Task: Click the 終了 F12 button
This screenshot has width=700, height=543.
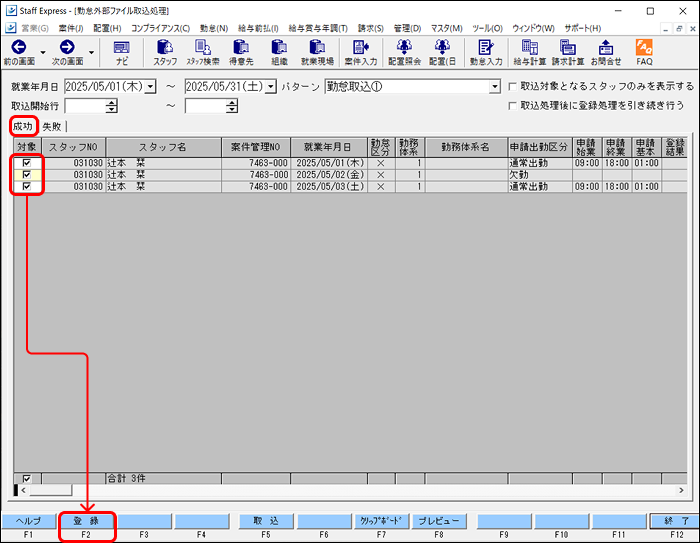Action: tap(677, 521)
